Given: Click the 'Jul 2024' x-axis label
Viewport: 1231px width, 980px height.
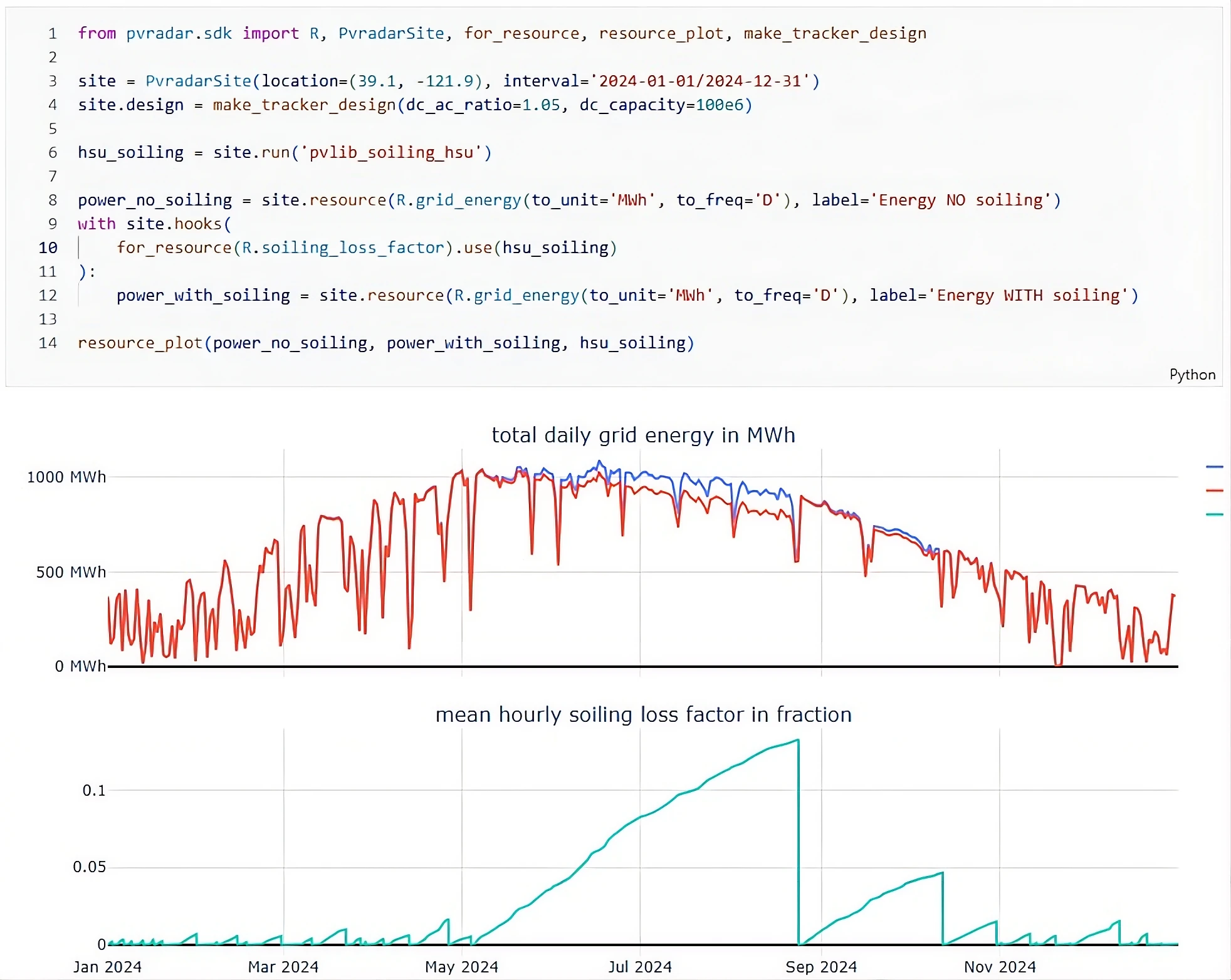Looking at the screenshot, I should pos(639,967).
